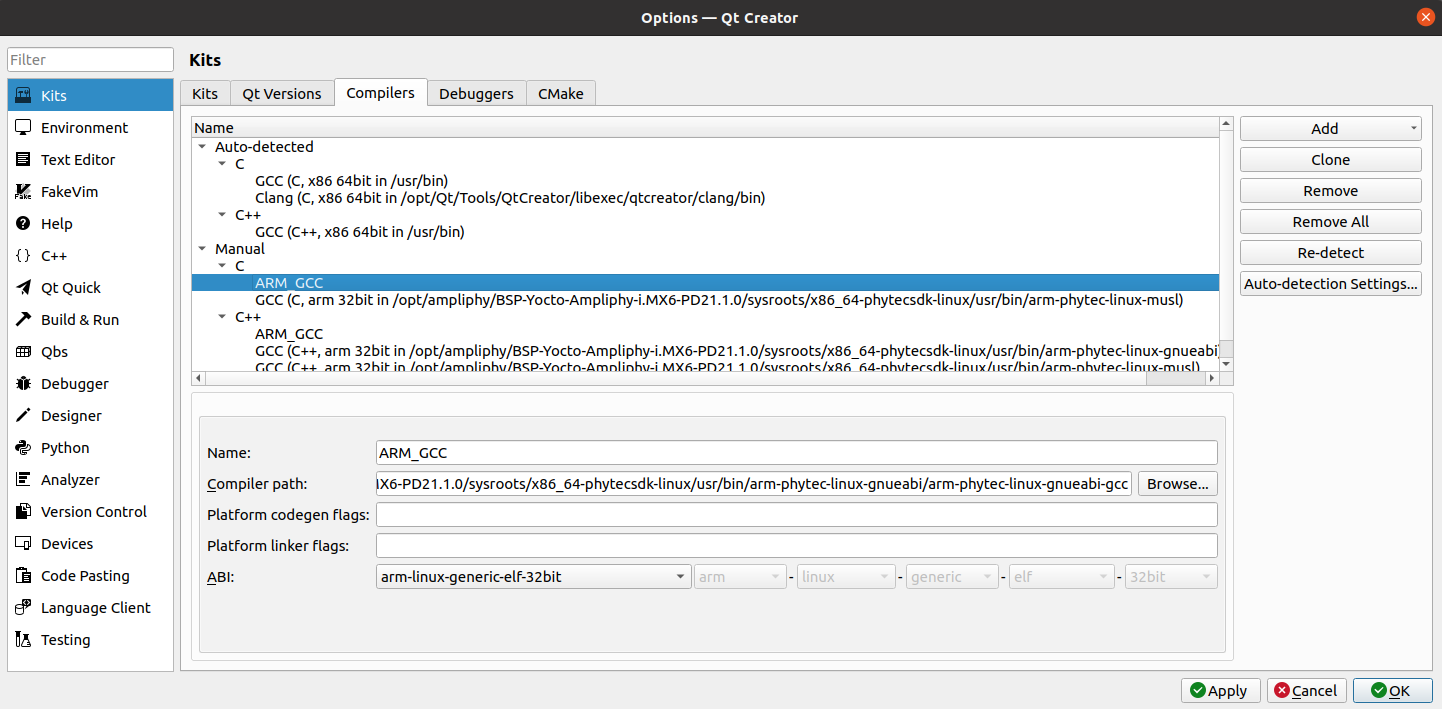Open the Build & Run hammer icon

pos(23,320)
